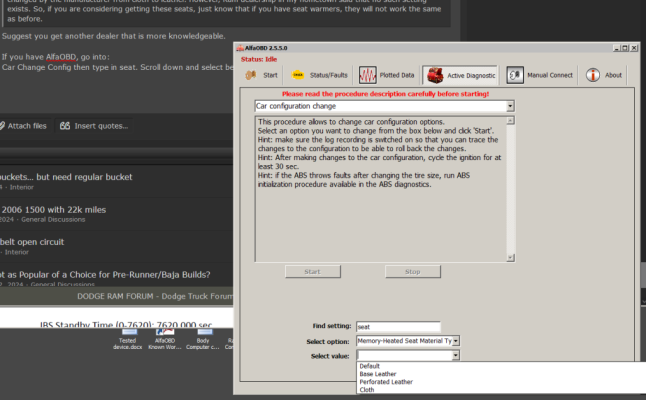
Task: Choose Base Leather from the list
Action: (x=378, y=374)
